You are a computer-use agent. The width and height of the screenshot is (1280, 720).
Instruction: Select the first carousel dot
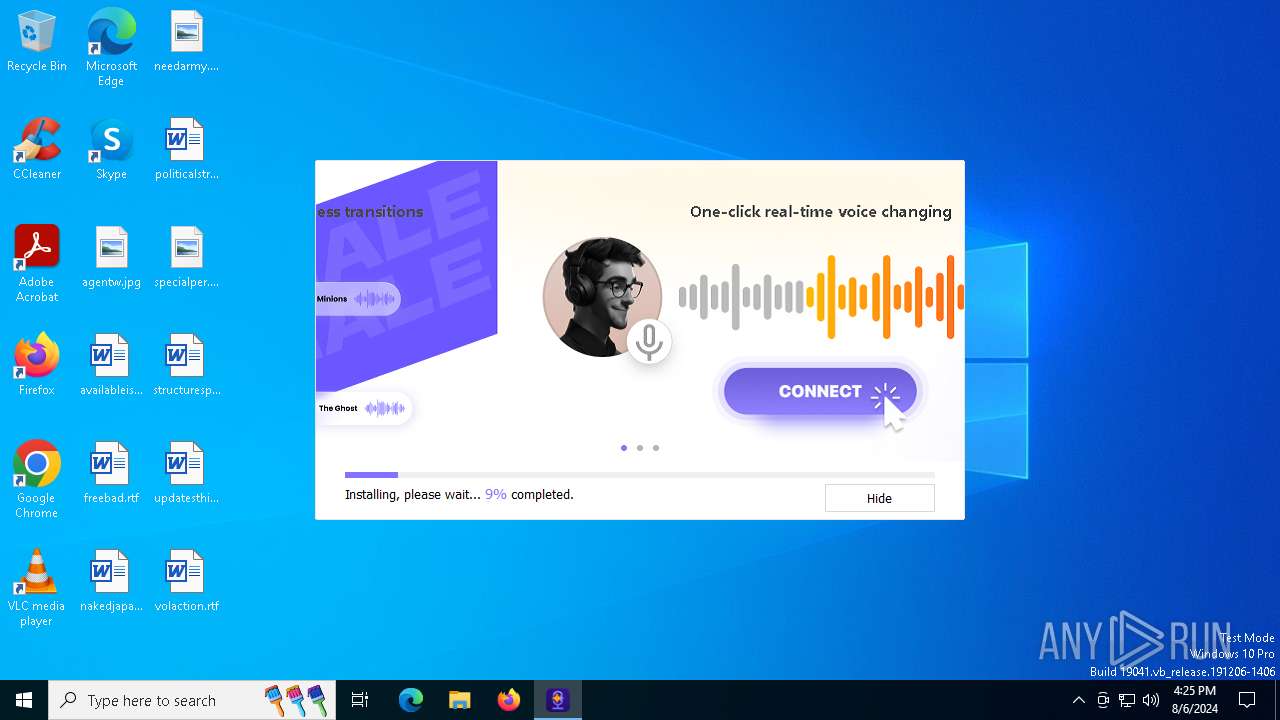(624, 448)
